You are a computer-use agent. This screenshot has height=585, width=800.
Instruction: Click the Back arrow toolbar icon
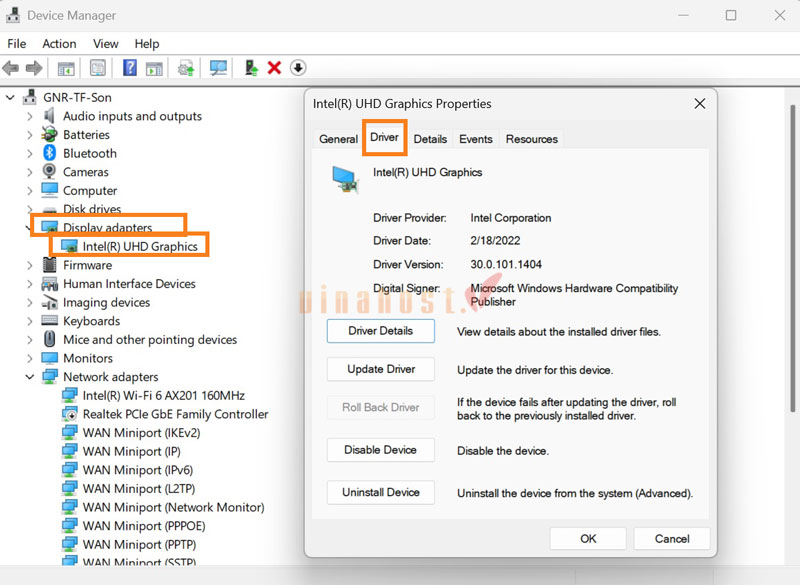click(11, 68)
